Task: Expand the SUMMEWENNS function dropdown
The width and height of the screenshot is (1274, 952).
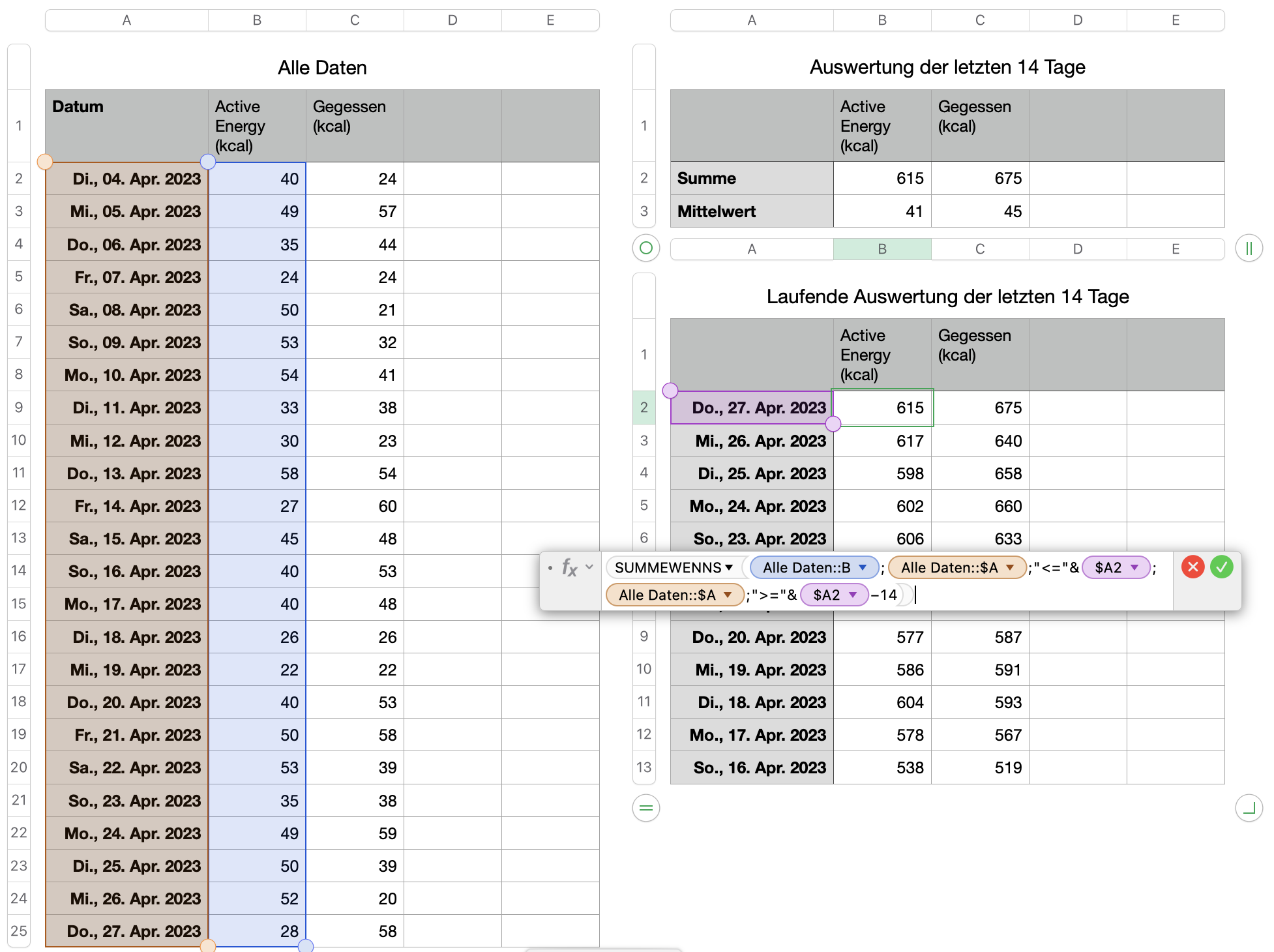Action: click(x=729, y=567)
